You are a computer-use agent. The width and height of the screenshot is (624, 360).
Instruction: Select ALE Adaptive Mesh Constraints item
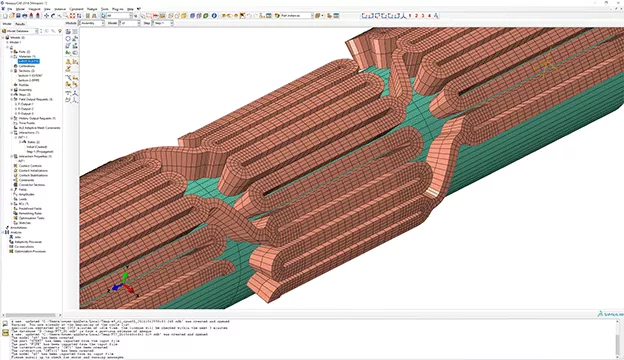tap(39, 128)
